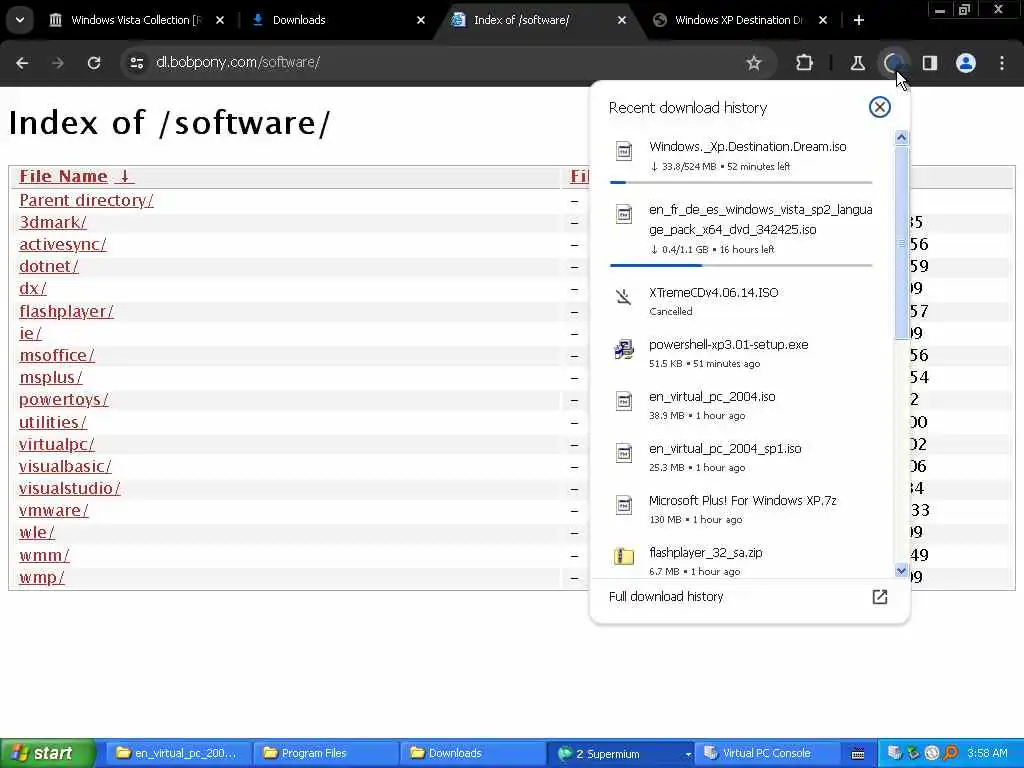Open the ie/ folder link
The image size is (1024, 768).
click(30, 334)
